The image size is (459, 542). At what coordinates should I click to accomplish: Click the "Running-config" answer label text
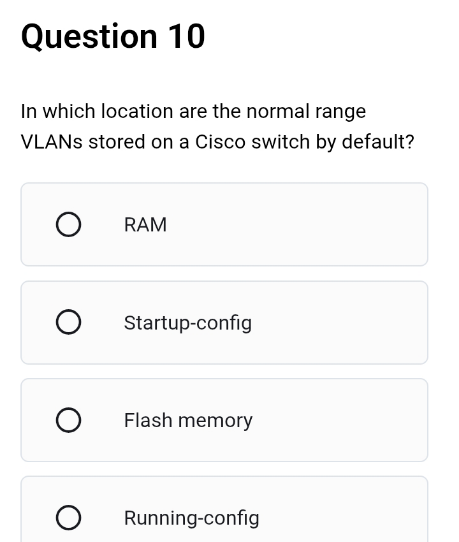[x=191, y=518]
